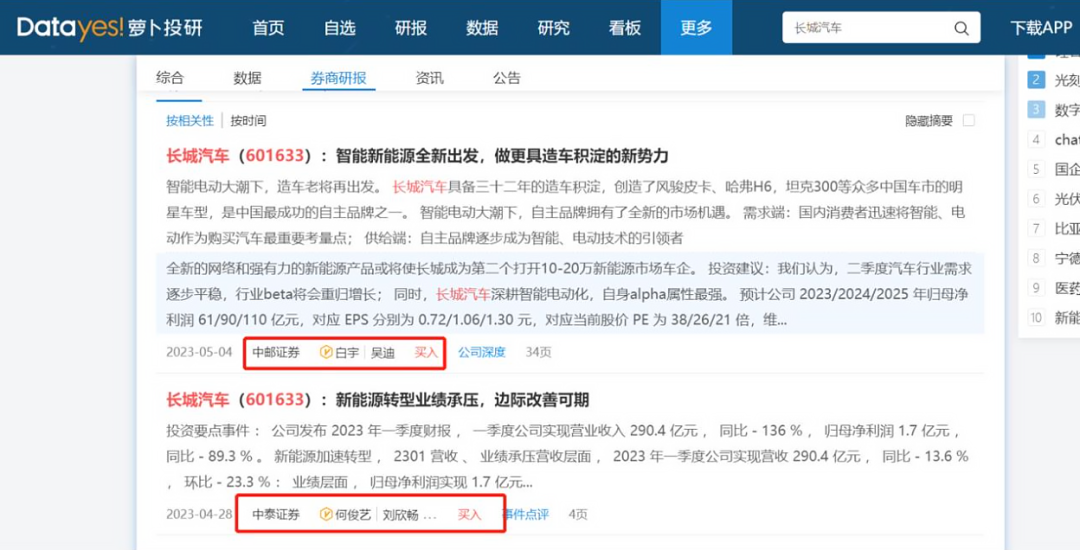Image resolution: width=1080 pixels, height=550 pixels.
Task: Click analyst badge icon next to 白宇
Action: point(326,353)
